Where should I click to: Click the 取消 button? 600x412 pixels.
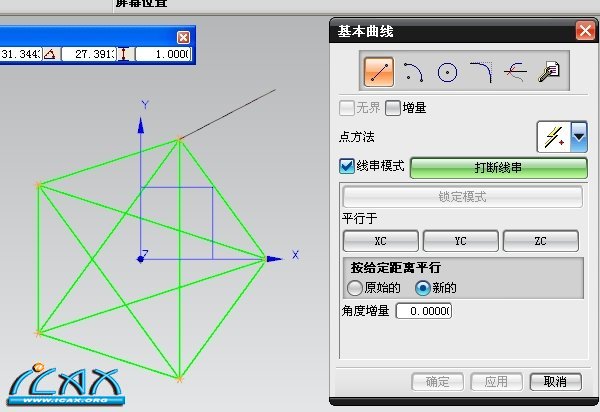point(555,381)
